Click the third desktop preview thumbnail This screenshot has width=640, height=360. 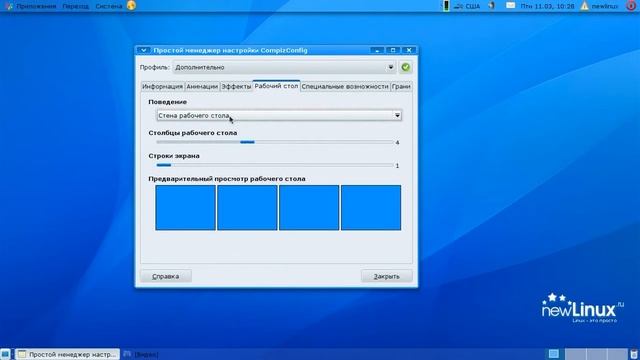coord(309,208)
